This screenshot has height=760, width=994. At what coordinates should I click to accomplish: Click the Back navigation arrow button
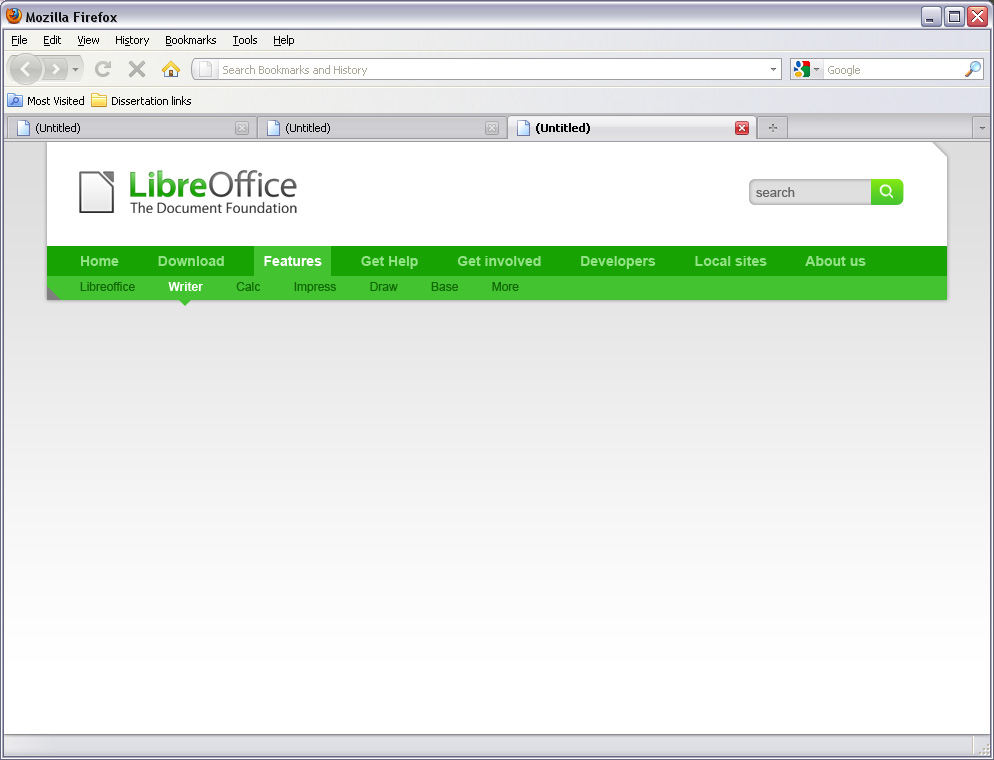click(x=26, y=69)
